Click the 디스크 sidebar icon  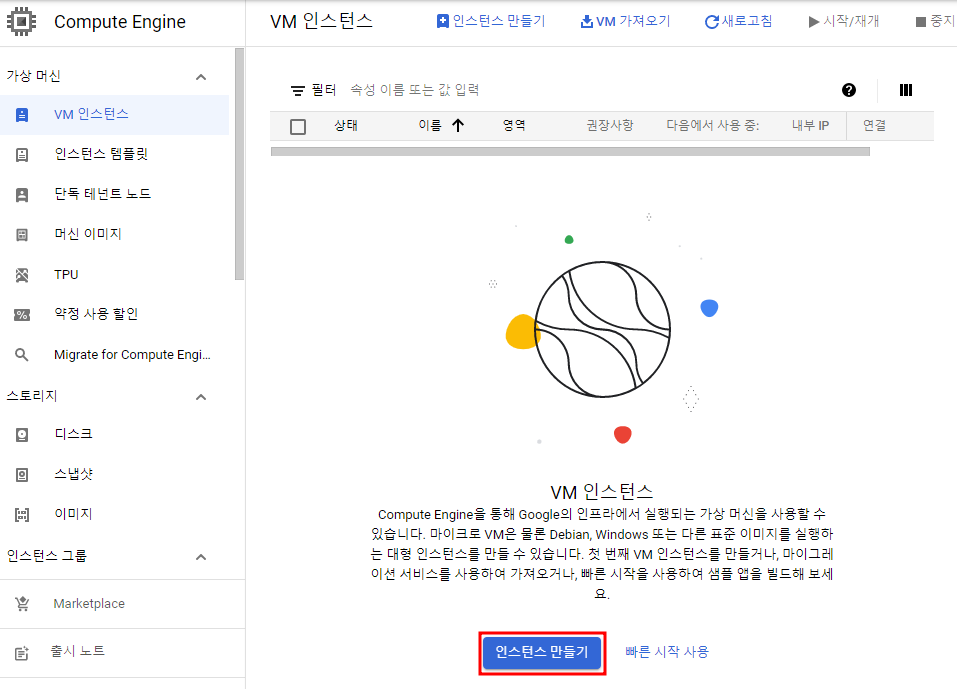22,435
